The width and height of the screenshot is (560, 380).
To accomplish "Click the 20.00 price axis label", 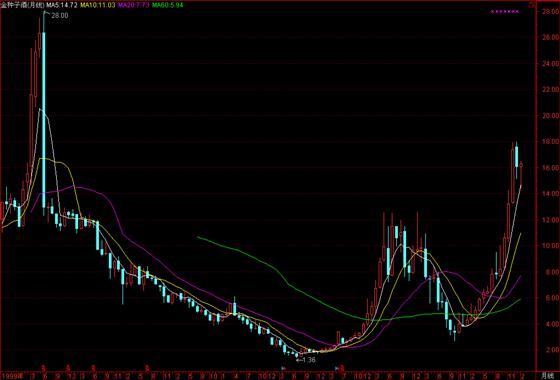I will tap(549, 116).
